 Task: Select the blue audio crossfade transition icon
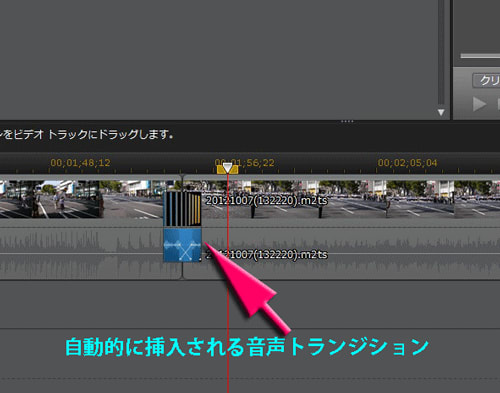[182, 245]
